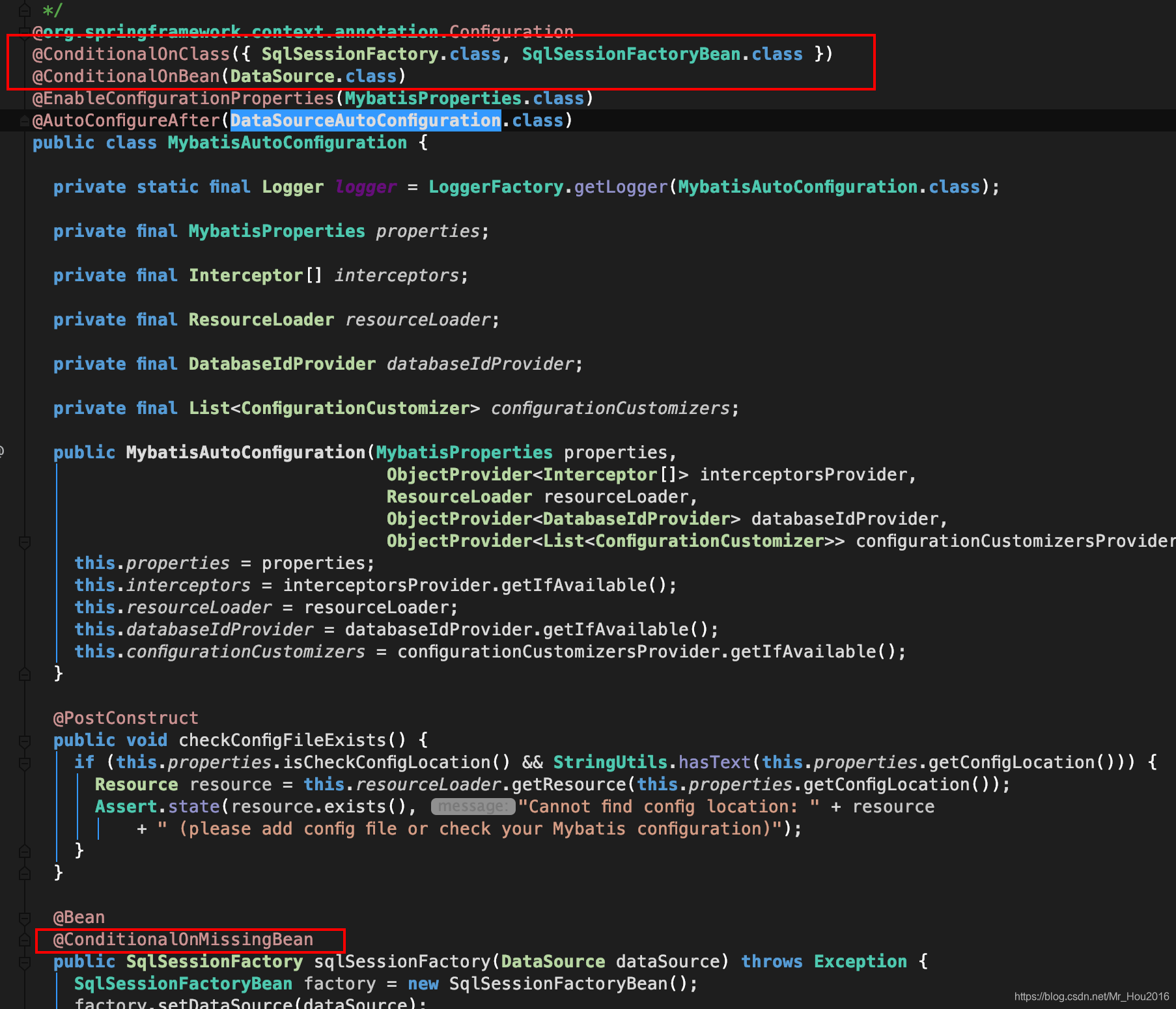Click configurationCustomizersProvider constructor parameter
Image resolution: width=1176 pixels, height=1009 pixels.
[1016, 541]
